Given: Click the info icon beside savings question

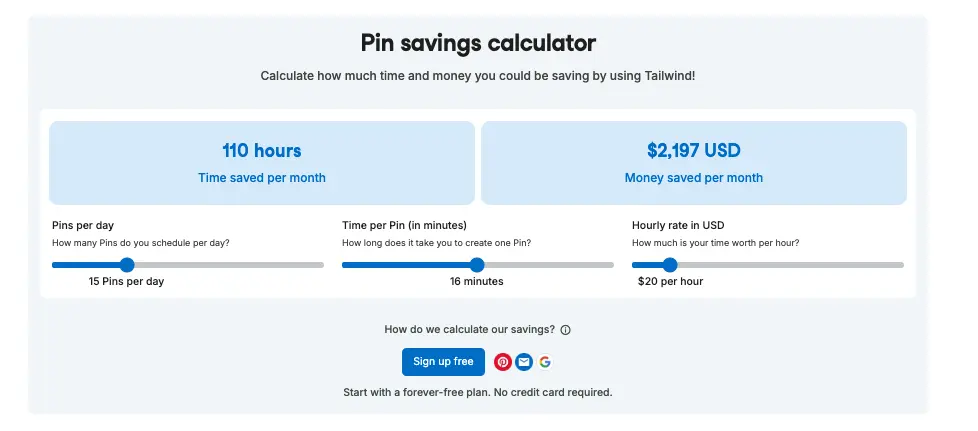Looking at the screenshot, I should point(565,330).
